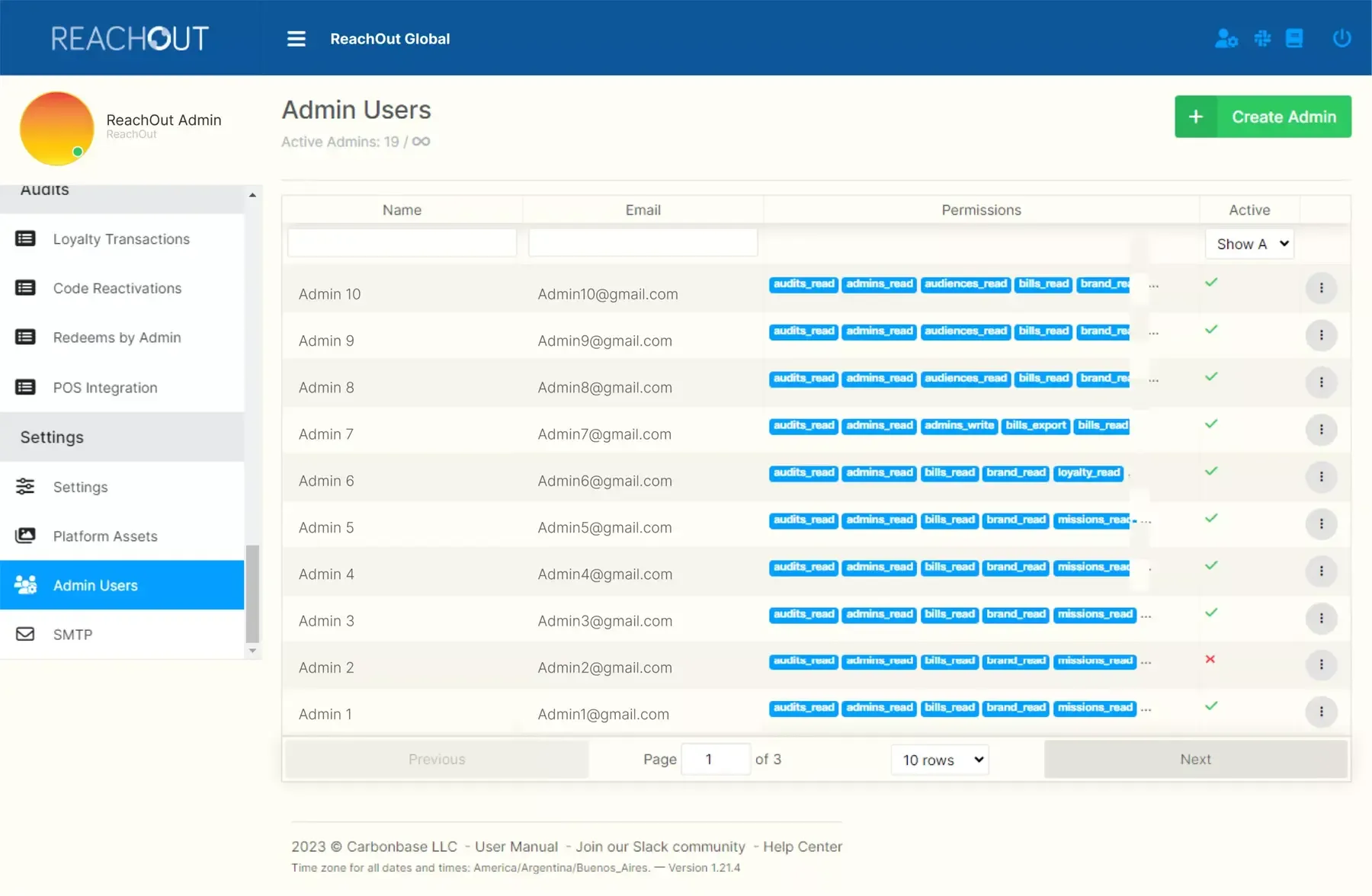Click the user settings icon in header
The width and height of the screenshot is (1372, 896).
pos(1226,38)
